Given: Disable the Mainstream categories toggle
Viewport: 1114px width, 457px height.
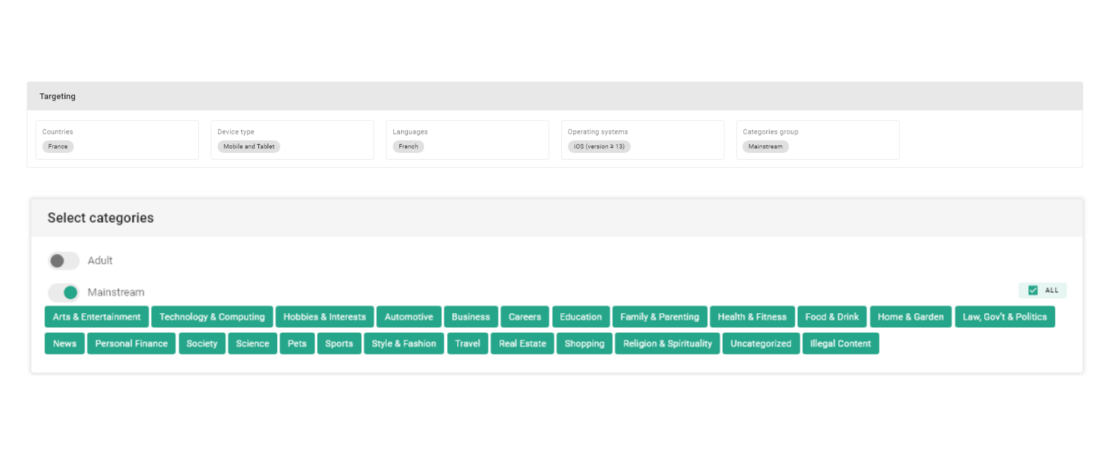Looking at the screenshot, I should pos(64,292).
